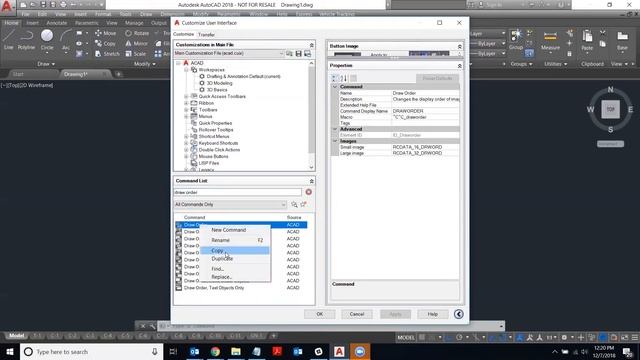
Task: Select the Circle tool
Action: click(x=47, y=40)
